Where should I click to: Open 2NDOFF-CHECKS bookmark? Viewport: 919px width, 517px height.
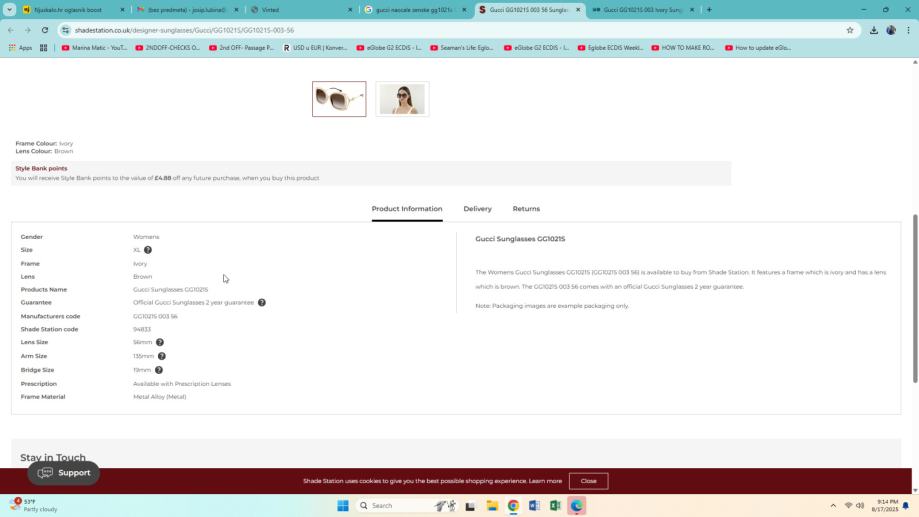pyautogui.click(x=167, y=47)
